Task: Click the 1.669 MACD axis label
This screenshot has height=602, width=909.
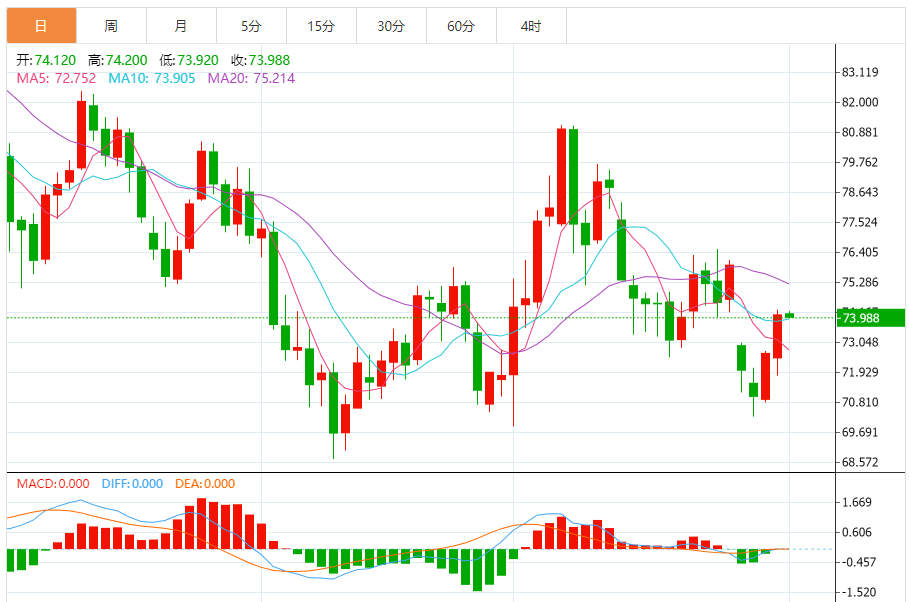Action: (857, 502)
